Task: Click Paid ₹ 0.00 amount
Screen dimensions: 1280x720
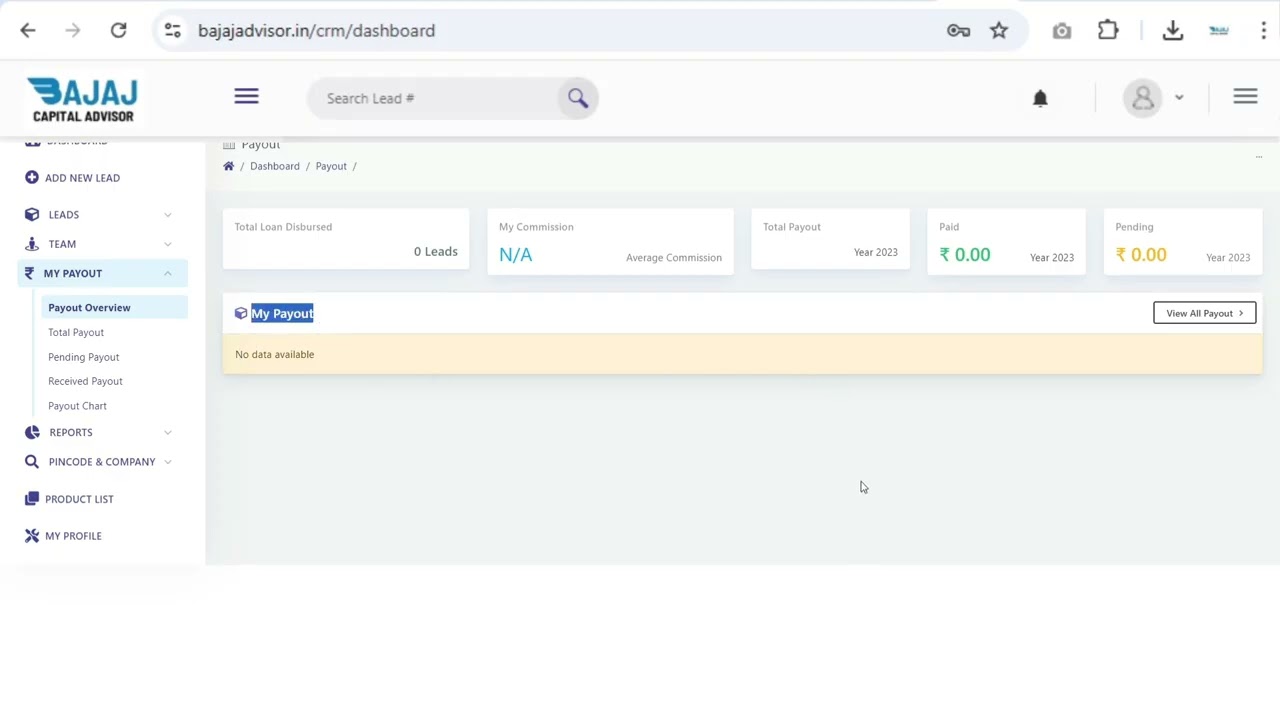Action: point(965,255)
